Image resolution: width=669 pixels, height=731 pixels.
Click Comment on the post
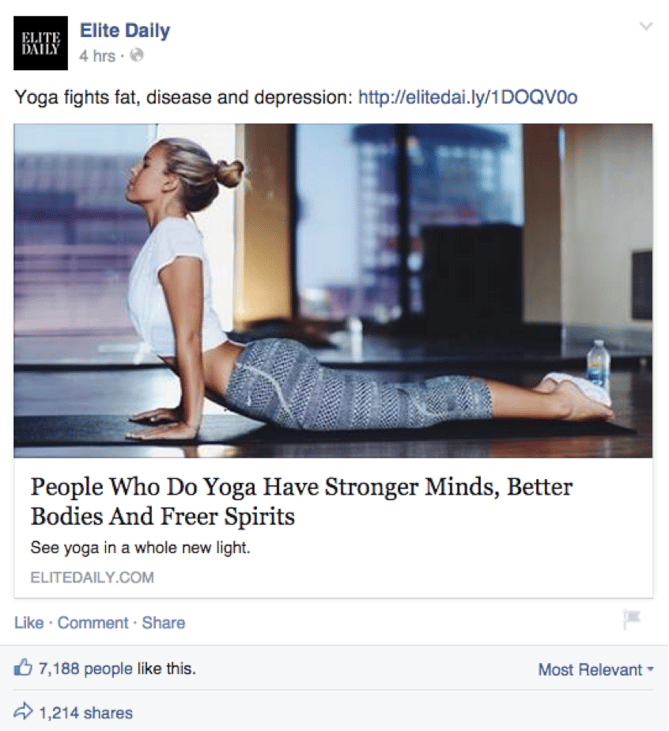pos(93,623)
